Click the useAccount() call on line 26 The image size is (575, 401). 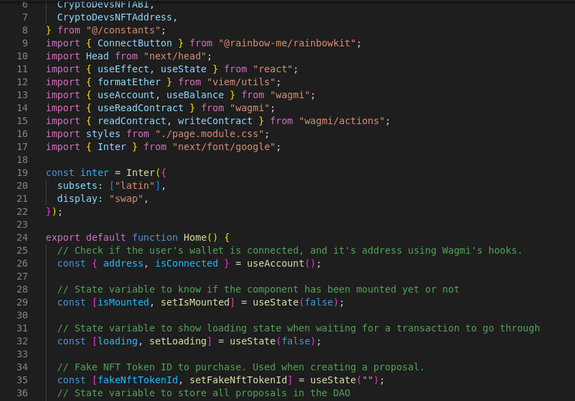(281, 264)
